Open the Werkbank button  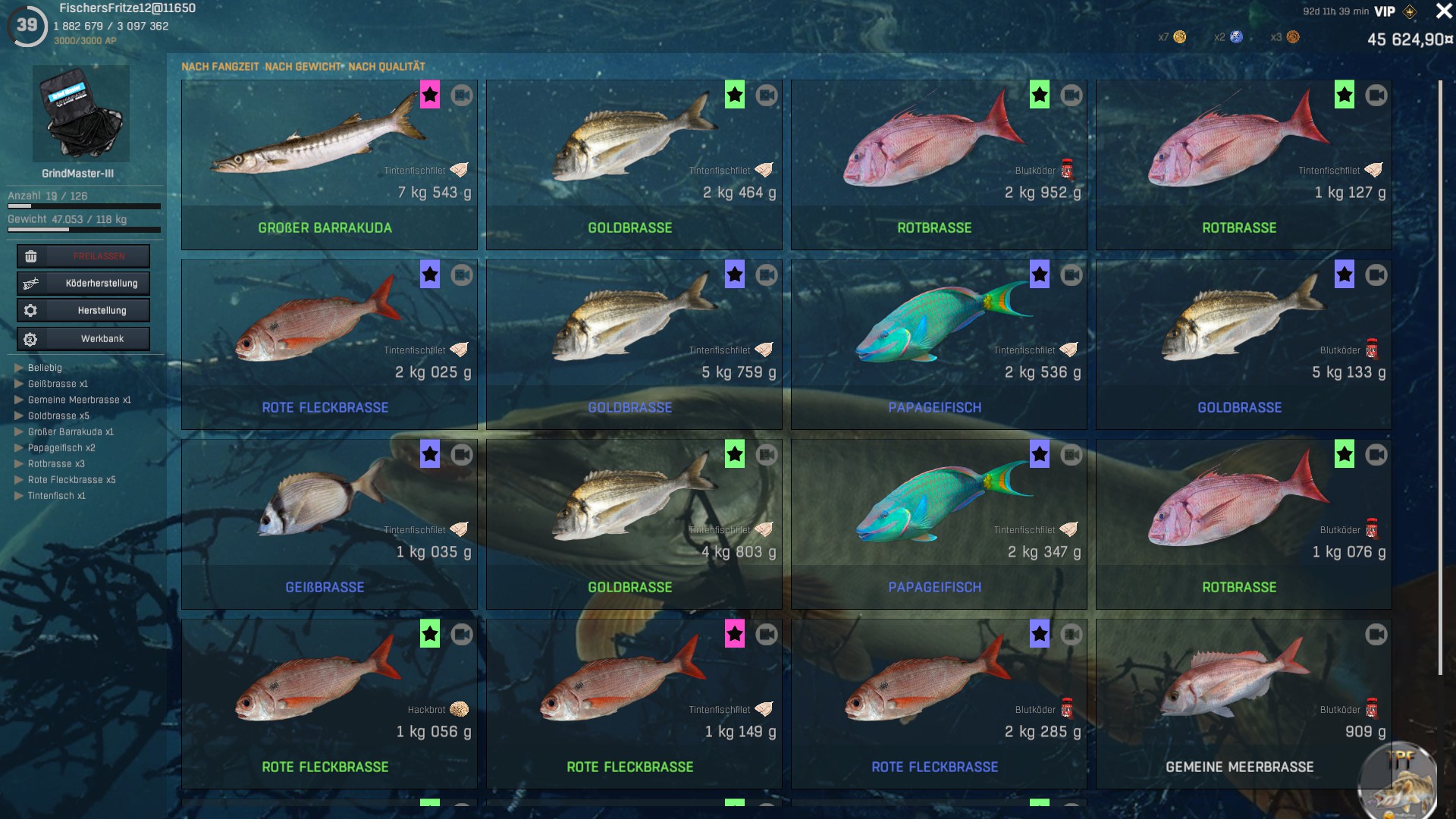pyautogui.click(x=83, y=339)
